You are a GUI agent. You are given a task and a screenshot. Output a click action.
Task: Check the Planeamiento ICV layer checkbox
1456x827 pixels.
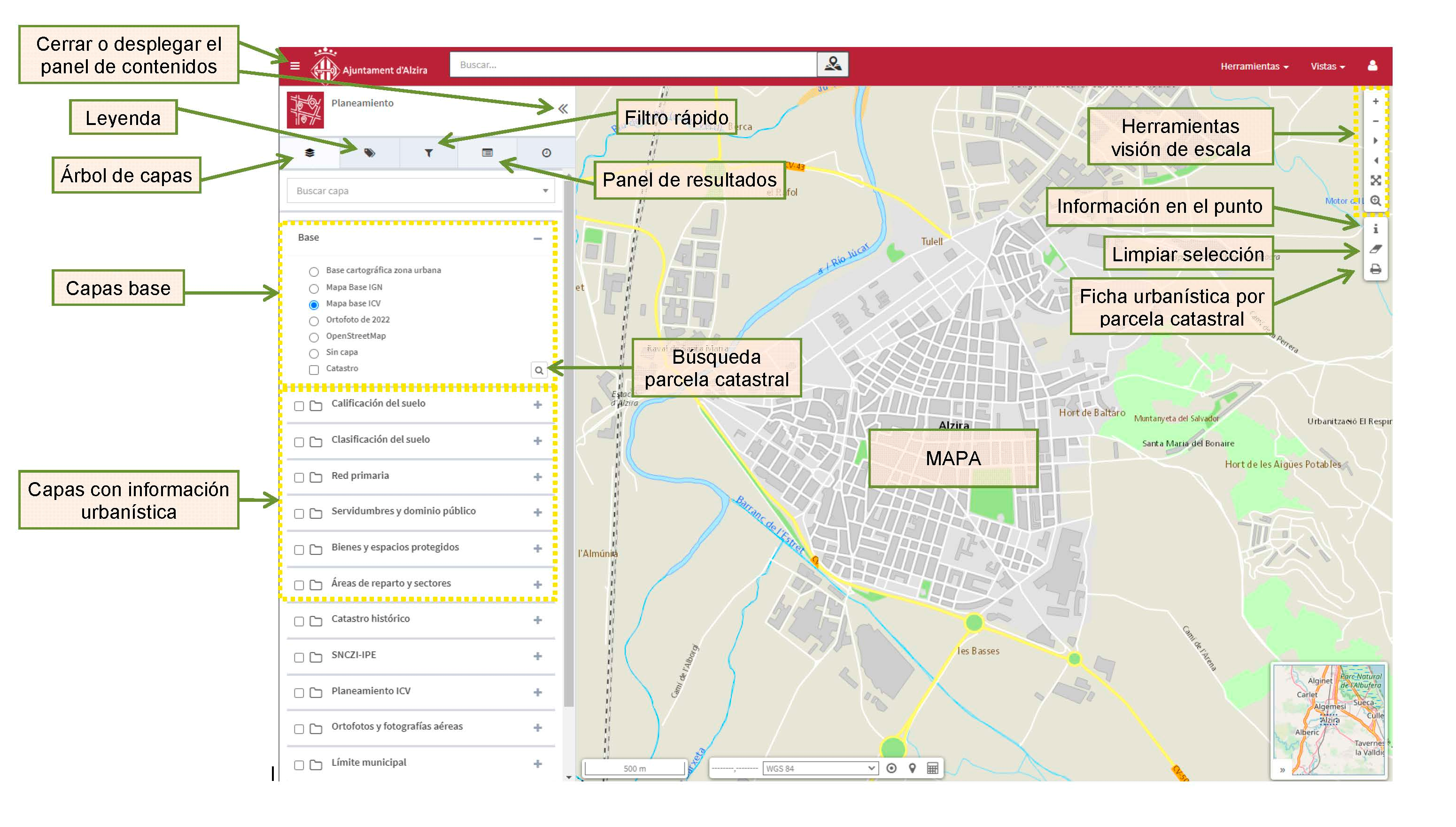point(299,693)
